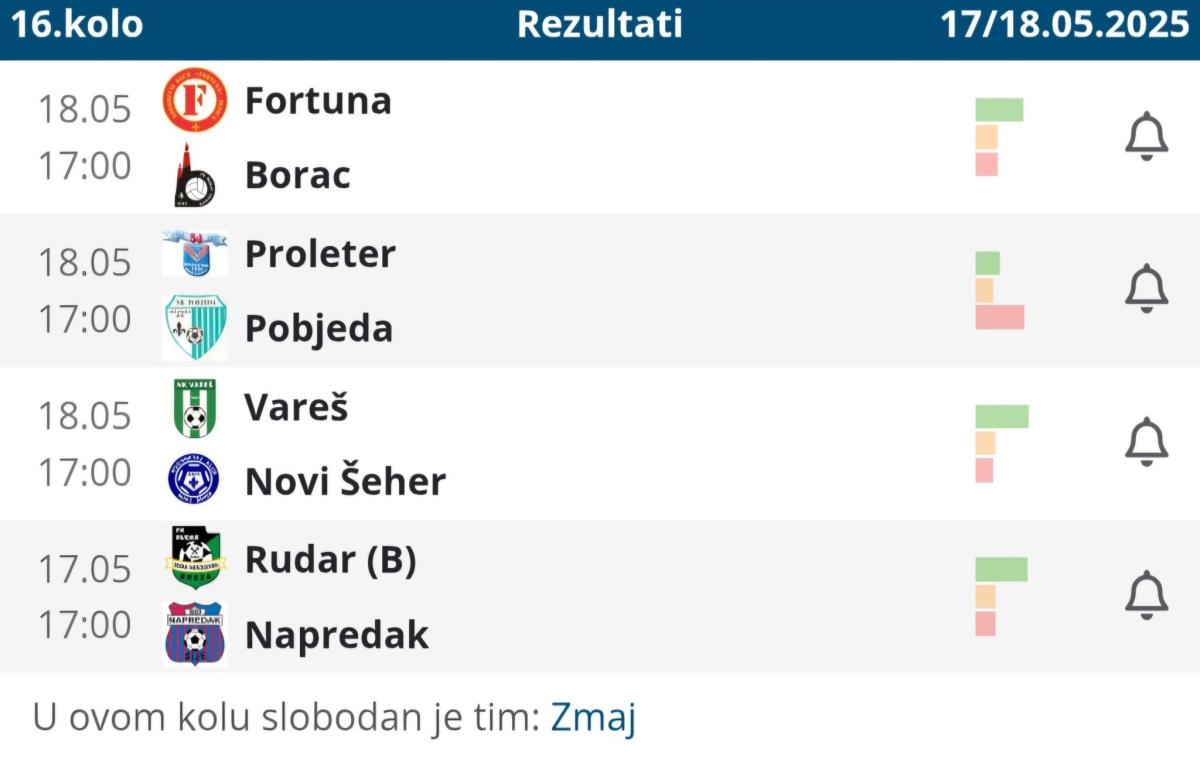Image resolution: width=1200 pixels, height=763 pixels.
Task: Click the Fortuna club crest
Action: [x=195, y=100]
